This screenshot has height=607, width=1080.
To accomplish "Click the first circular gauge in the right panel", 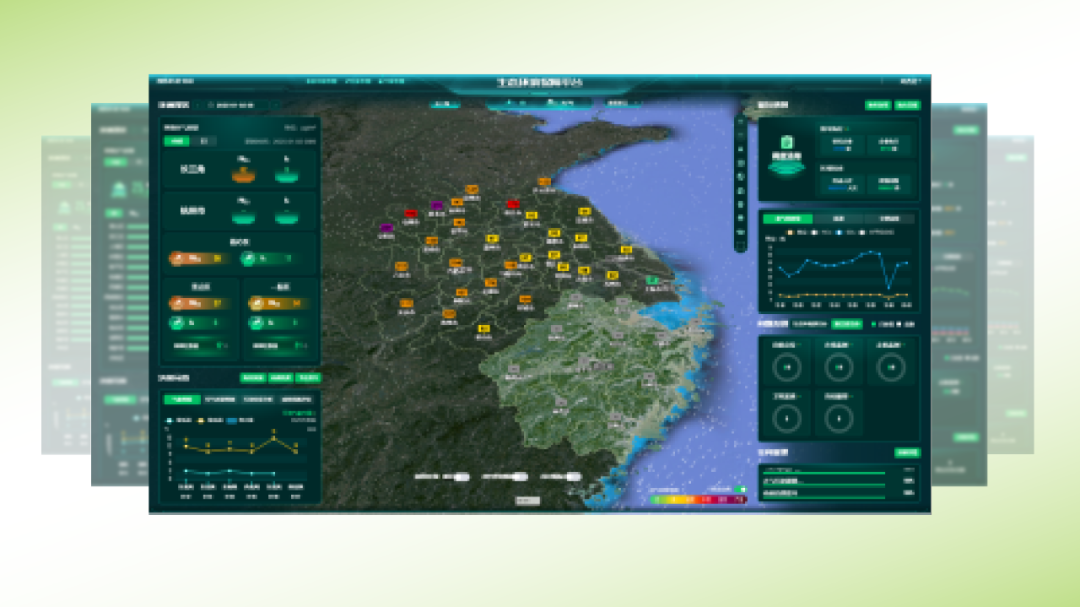I will point(787,367).
